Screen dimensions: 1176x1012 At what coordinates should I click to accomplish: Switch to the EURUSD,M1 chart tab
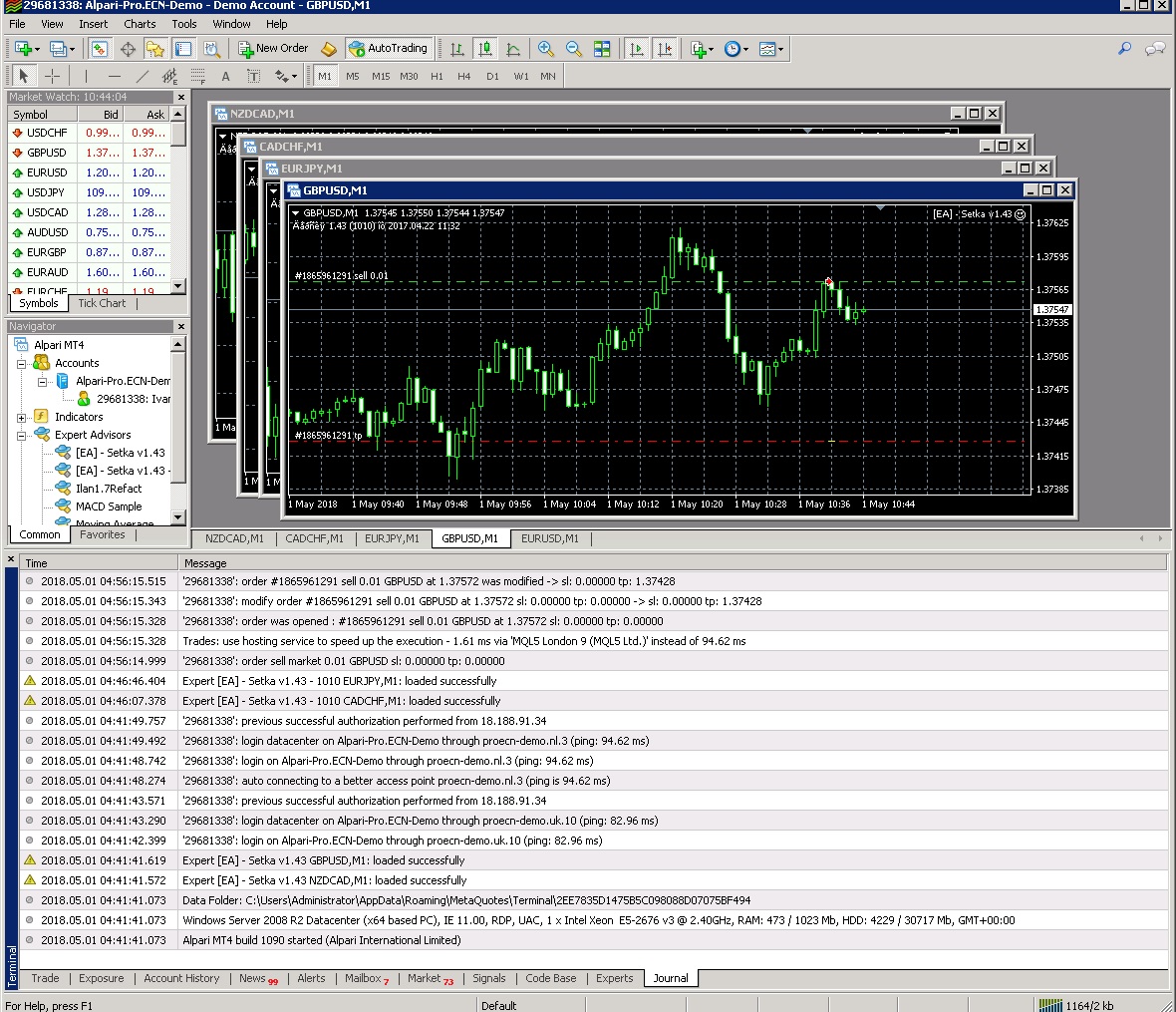click(550, 538)
